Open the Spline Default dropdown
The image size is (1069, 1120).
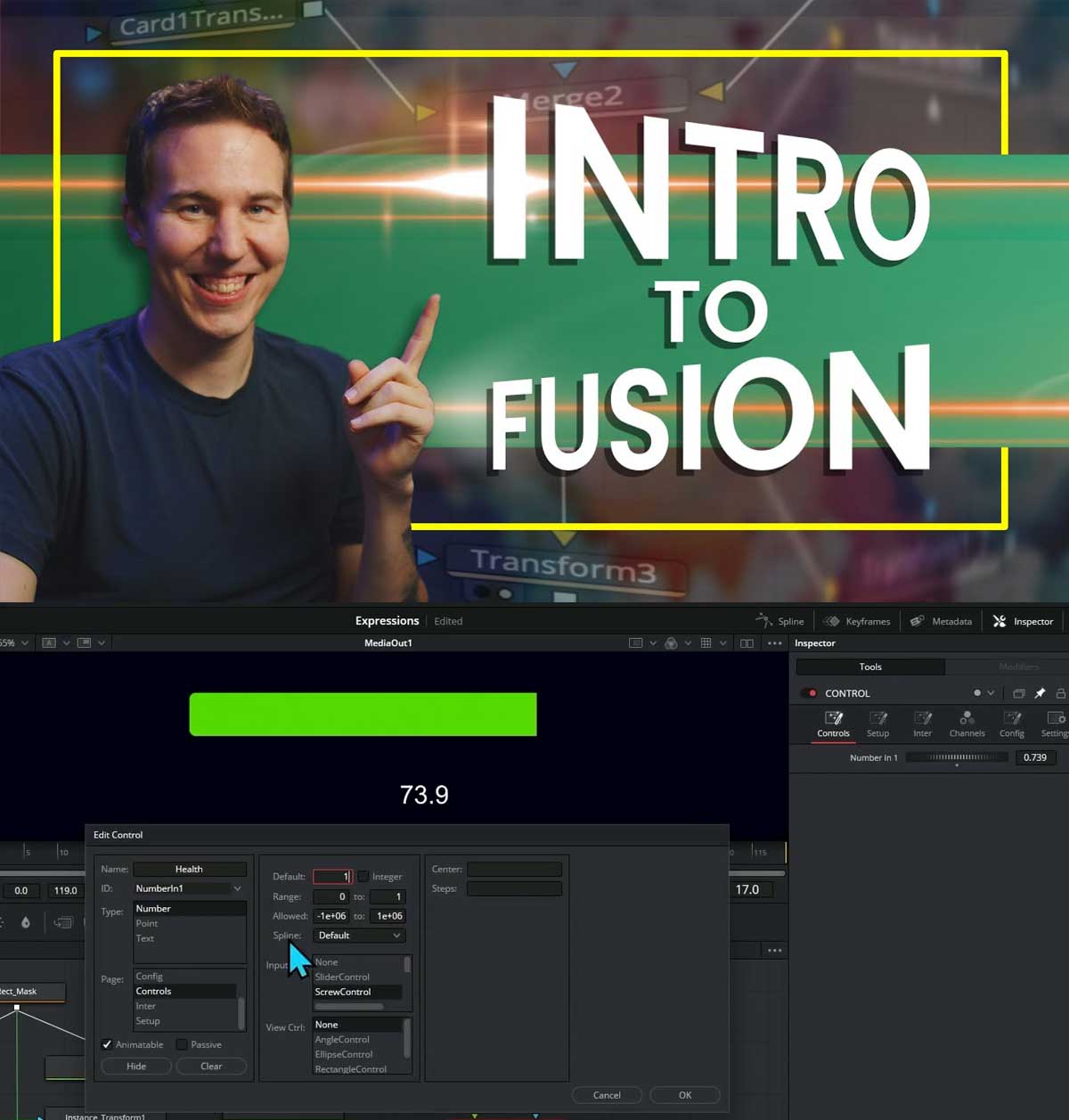point(358,936)
